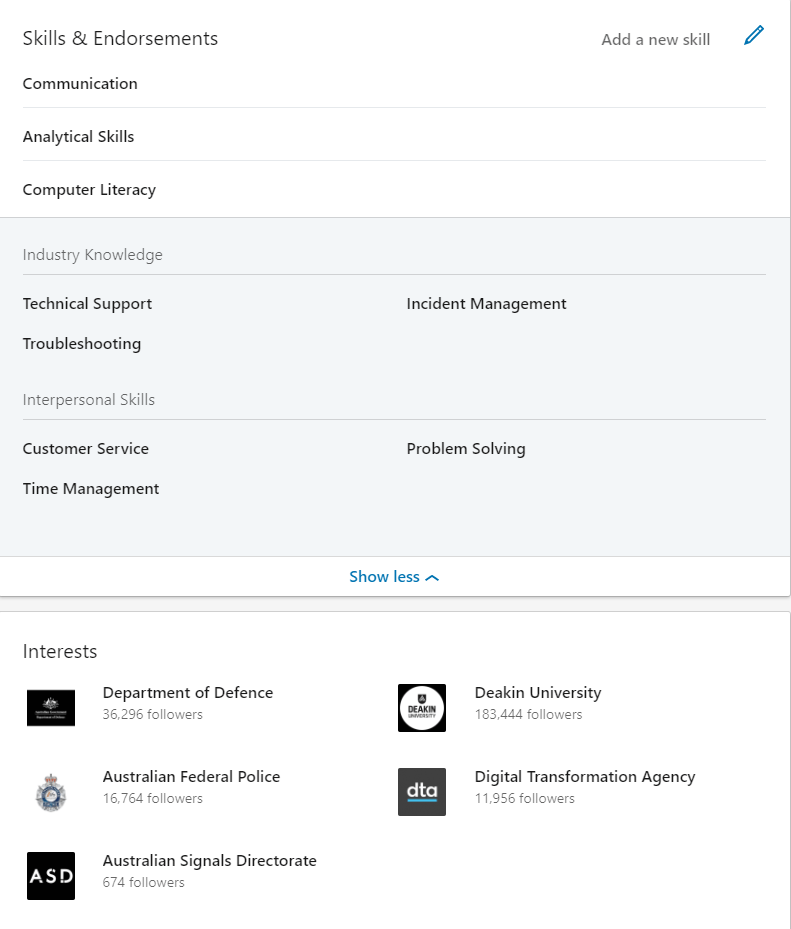Click Add a new skill
This screenshot has width=791, height=929.
click(x=655, y=40)
